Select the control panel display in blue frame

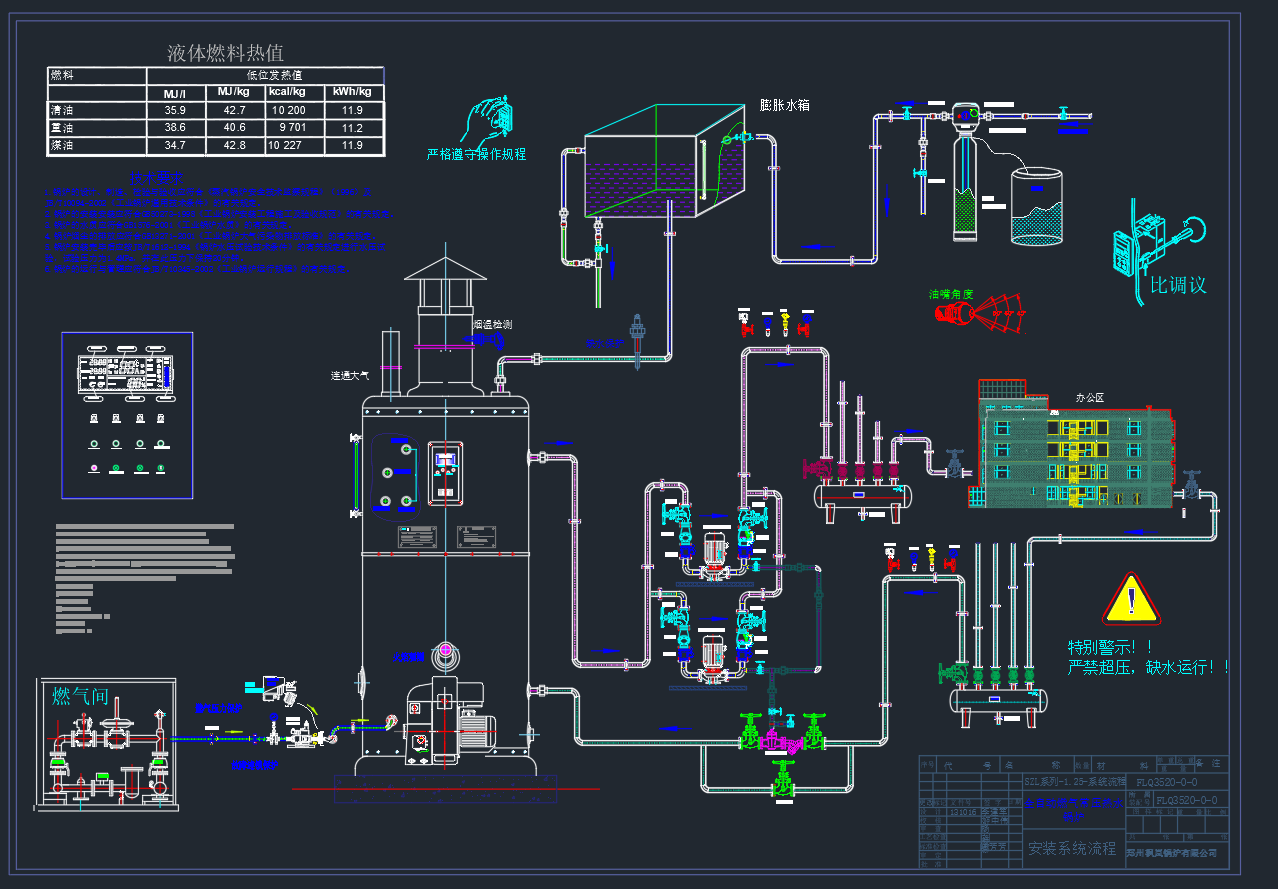(127, 374)
